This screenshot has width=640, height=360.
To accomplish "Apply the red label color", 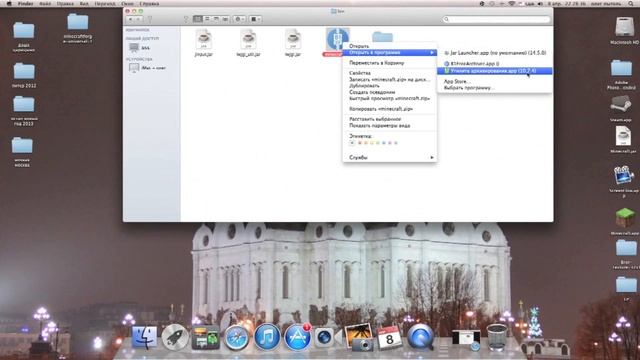I will (360, 143).
